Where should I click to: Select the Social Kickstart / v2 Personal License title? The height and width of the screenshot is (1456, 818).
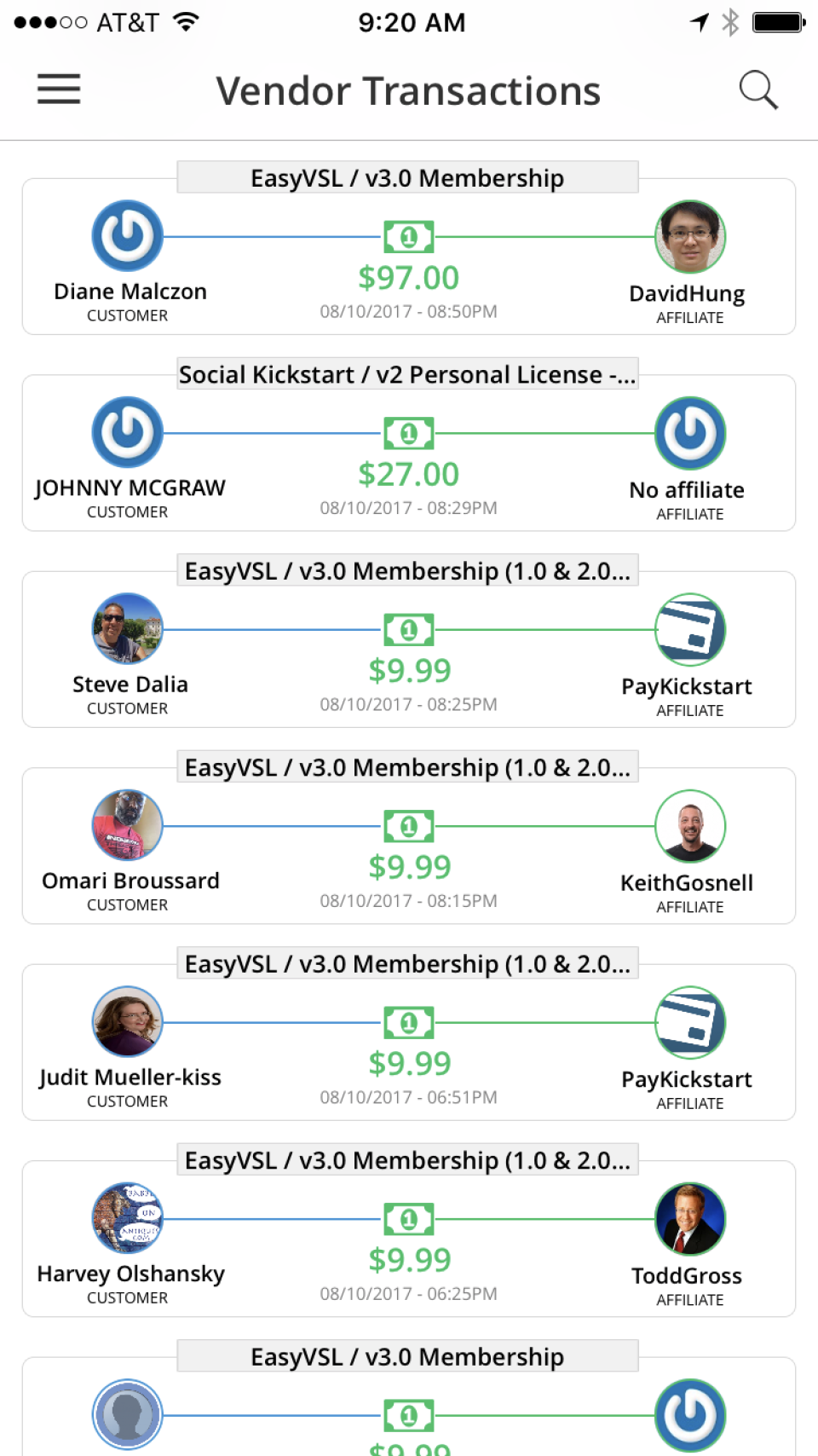click(x=407, y=374)
